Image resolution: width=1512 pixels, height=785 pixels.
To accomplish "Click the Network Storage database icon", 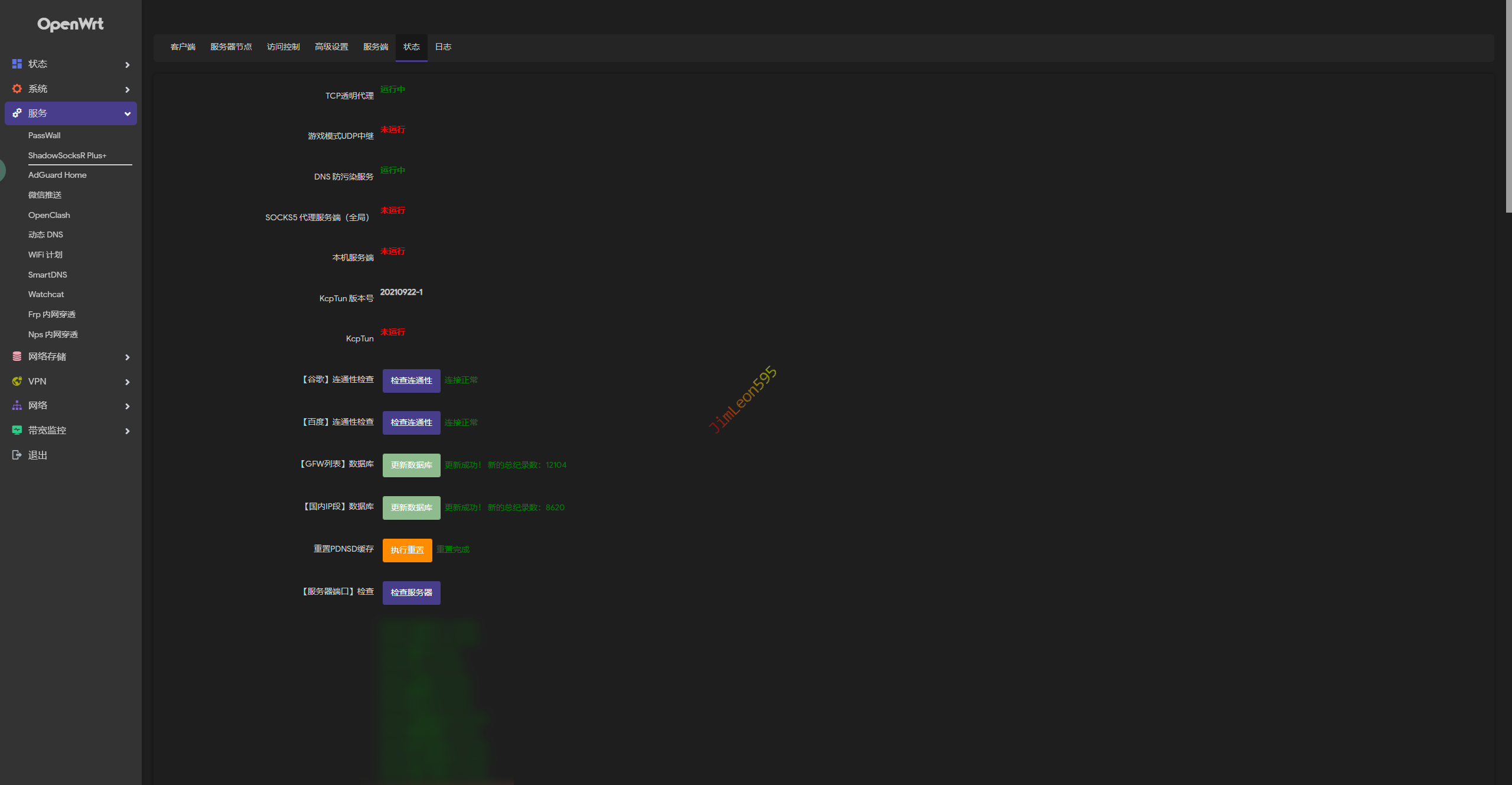I will [17, 356].
